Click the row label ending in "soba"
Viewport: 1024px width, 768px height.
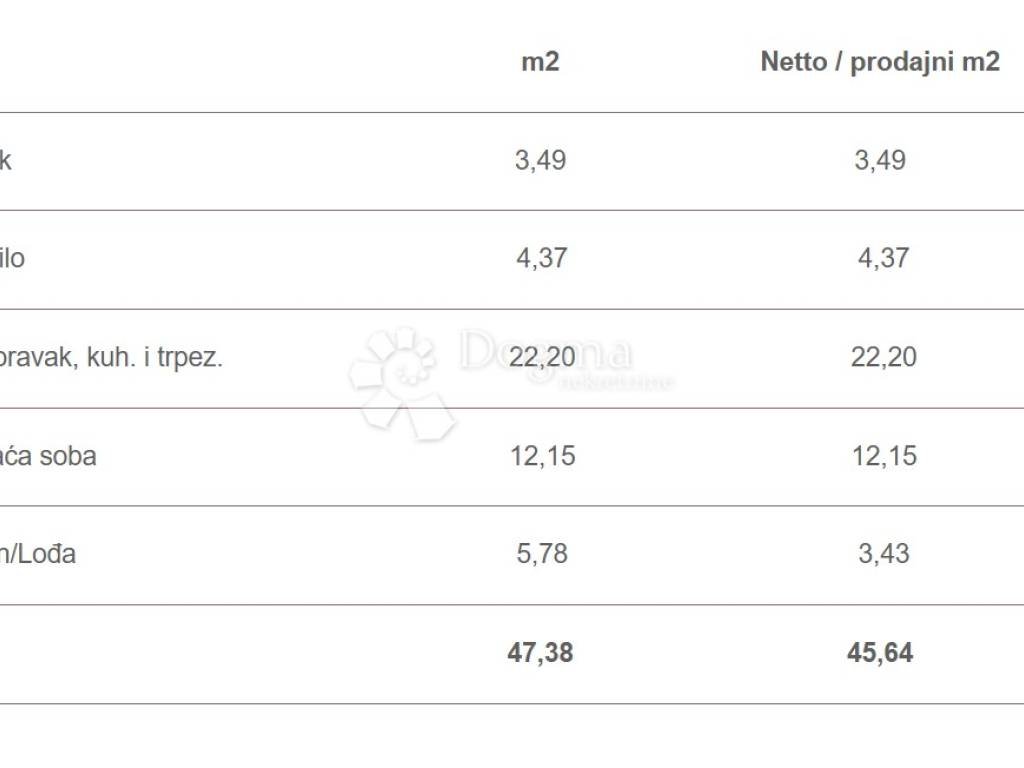(48, 456)
